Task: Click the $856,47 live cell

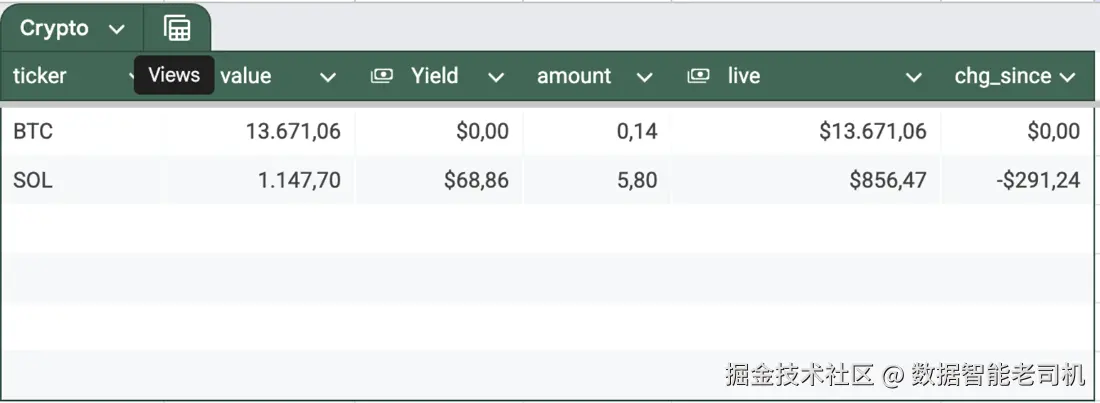Action: [x=887, y=181]
